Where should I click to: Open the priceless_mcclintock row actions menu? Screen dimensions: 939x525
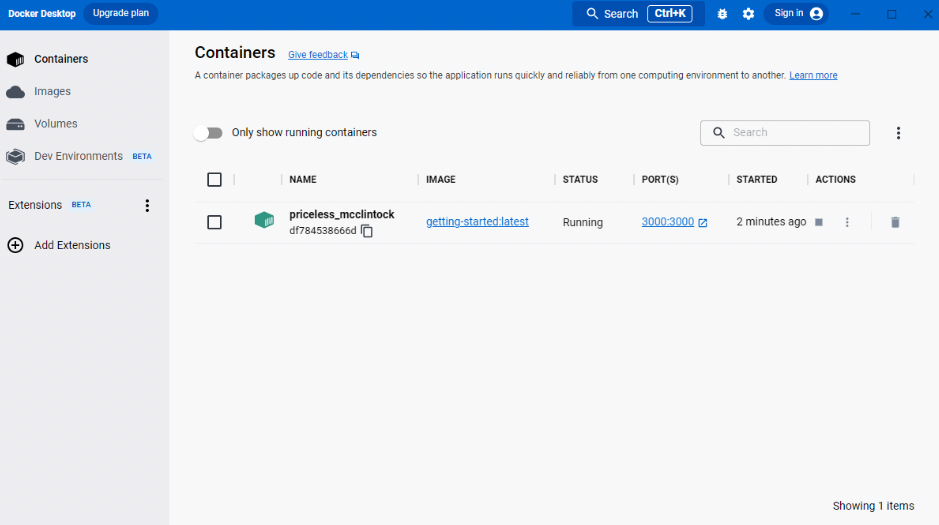click(x=847, y=222)
